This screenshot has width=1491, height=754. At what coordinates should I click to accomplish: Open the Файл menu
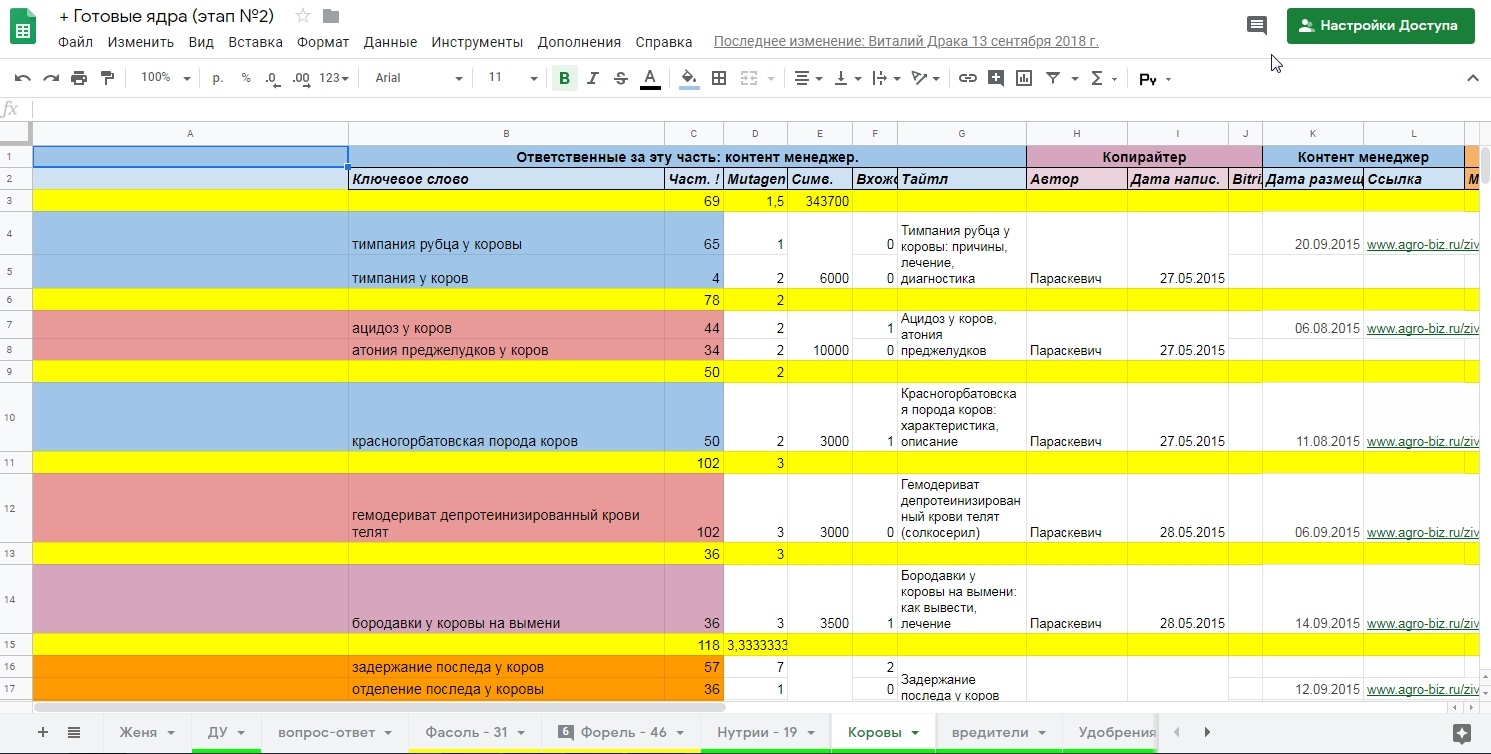(75, 42)
